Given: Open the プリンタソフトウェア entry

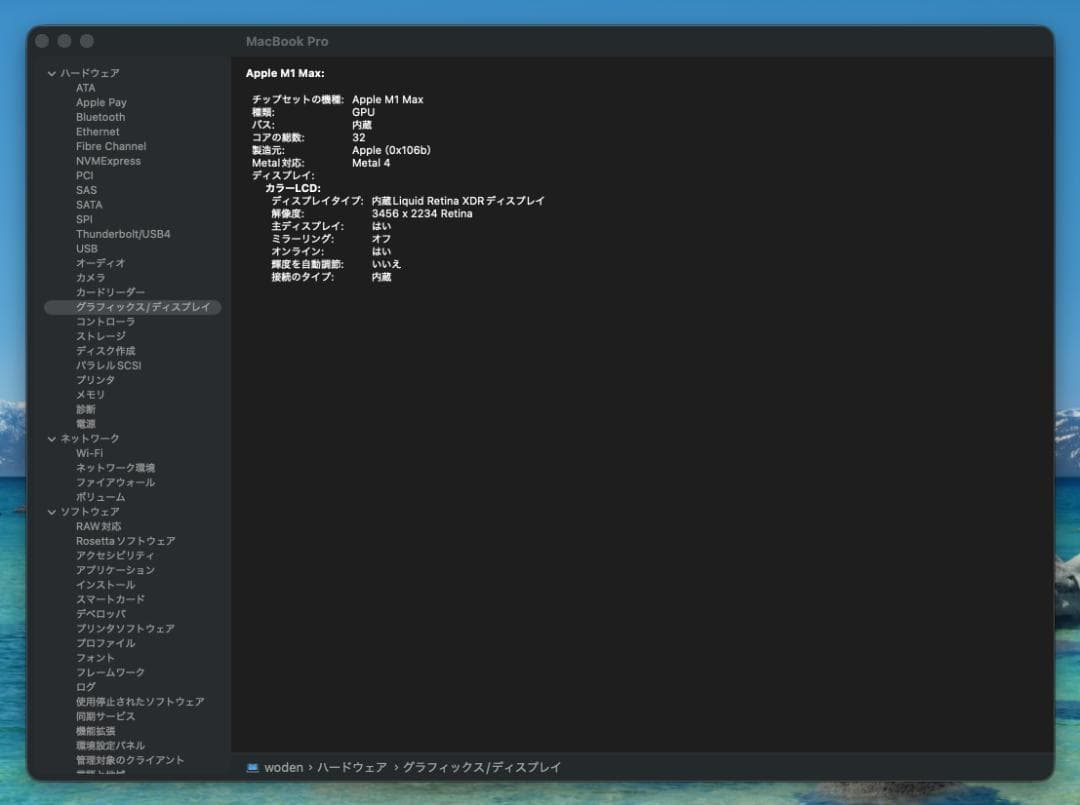Looking at the screenshot, I should (x=125, y=629).
